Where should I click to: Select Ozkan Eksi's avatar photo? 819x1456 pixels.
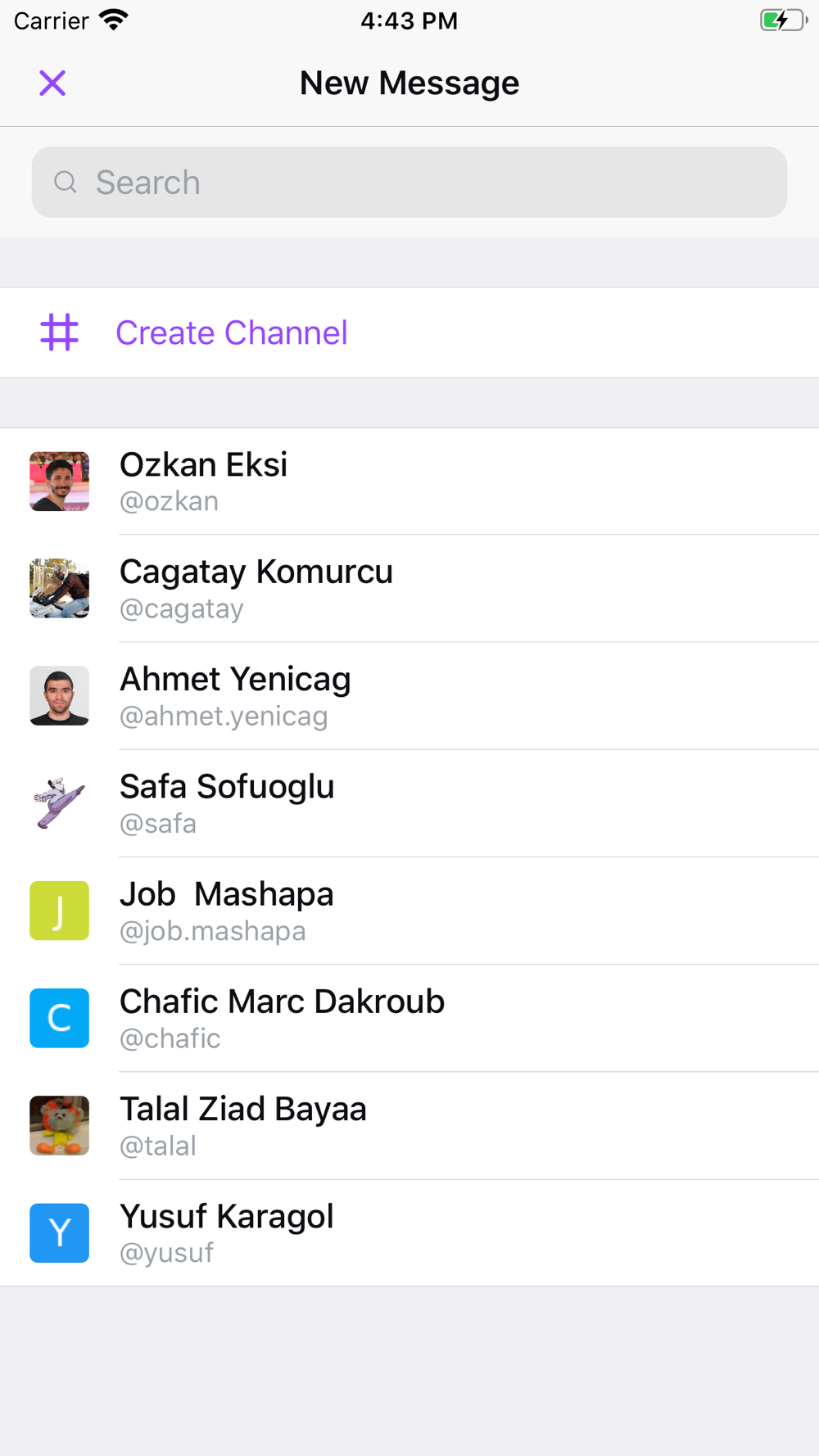(x=59, y=481)
